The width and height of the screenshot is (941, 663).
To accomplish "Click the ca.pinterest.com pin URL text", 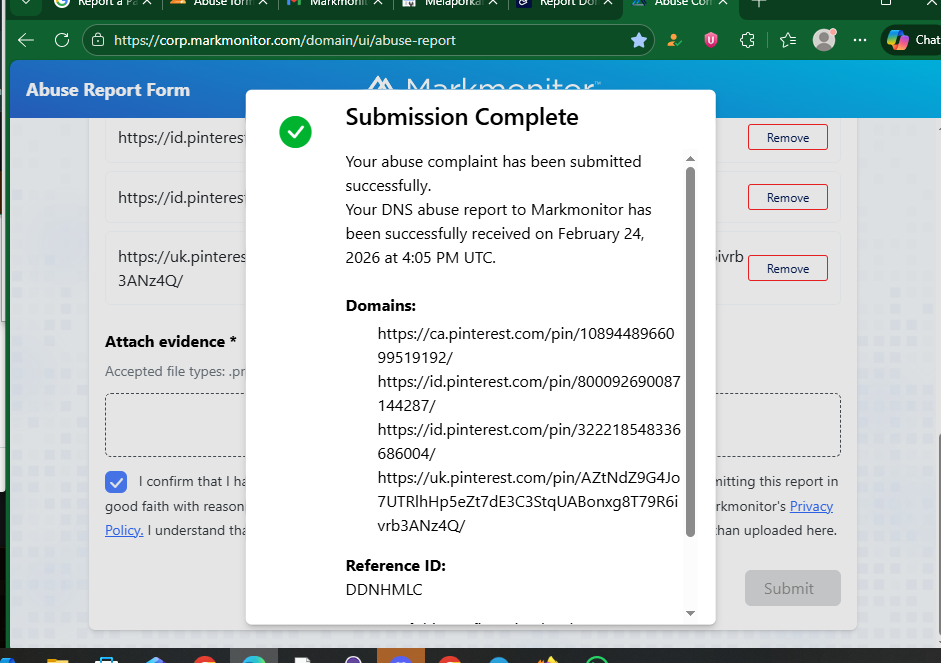I will pos(526,346).
